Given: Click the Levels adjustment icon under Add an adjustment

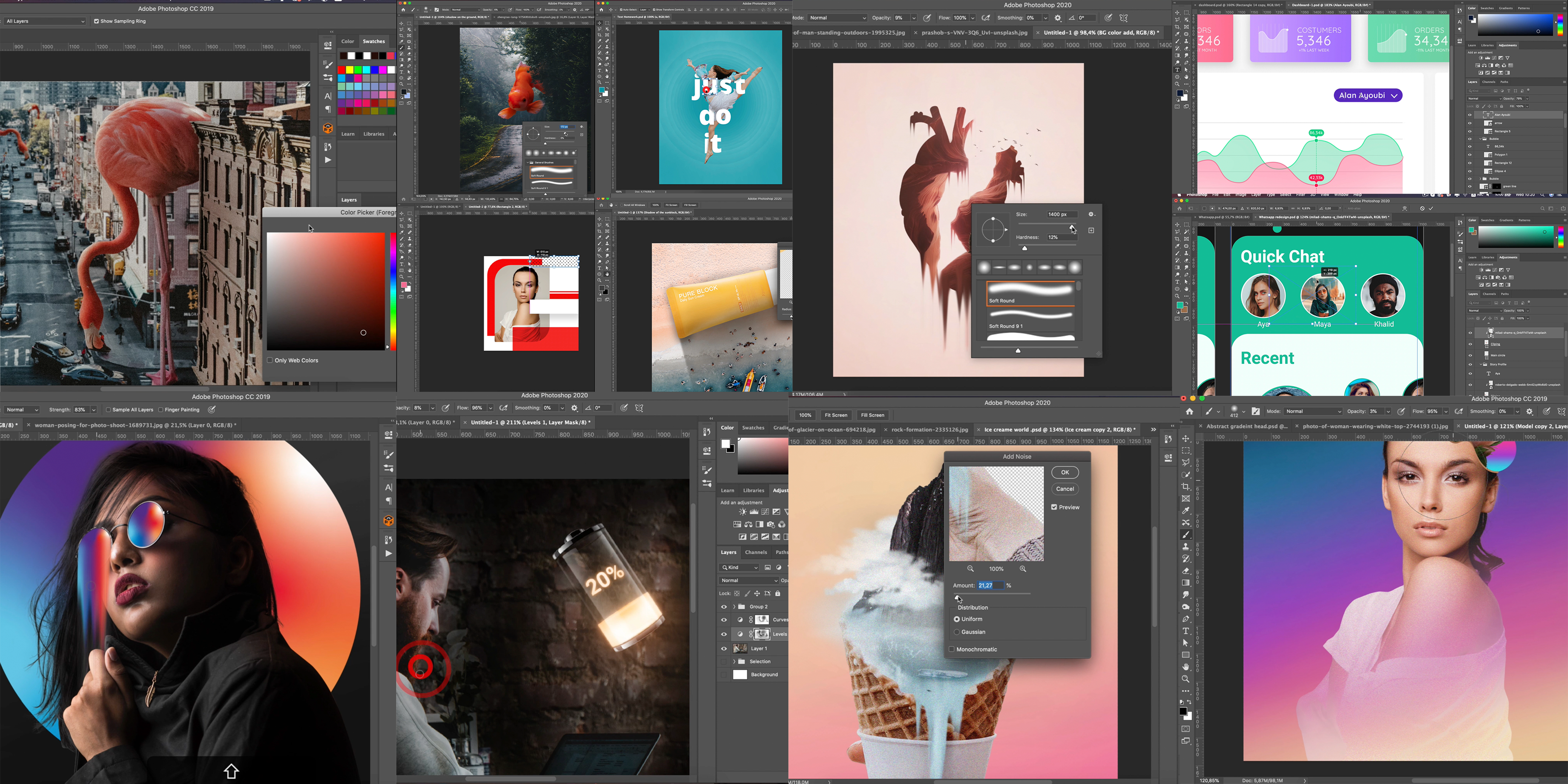Looking at the screenshot, I should 754,512.
